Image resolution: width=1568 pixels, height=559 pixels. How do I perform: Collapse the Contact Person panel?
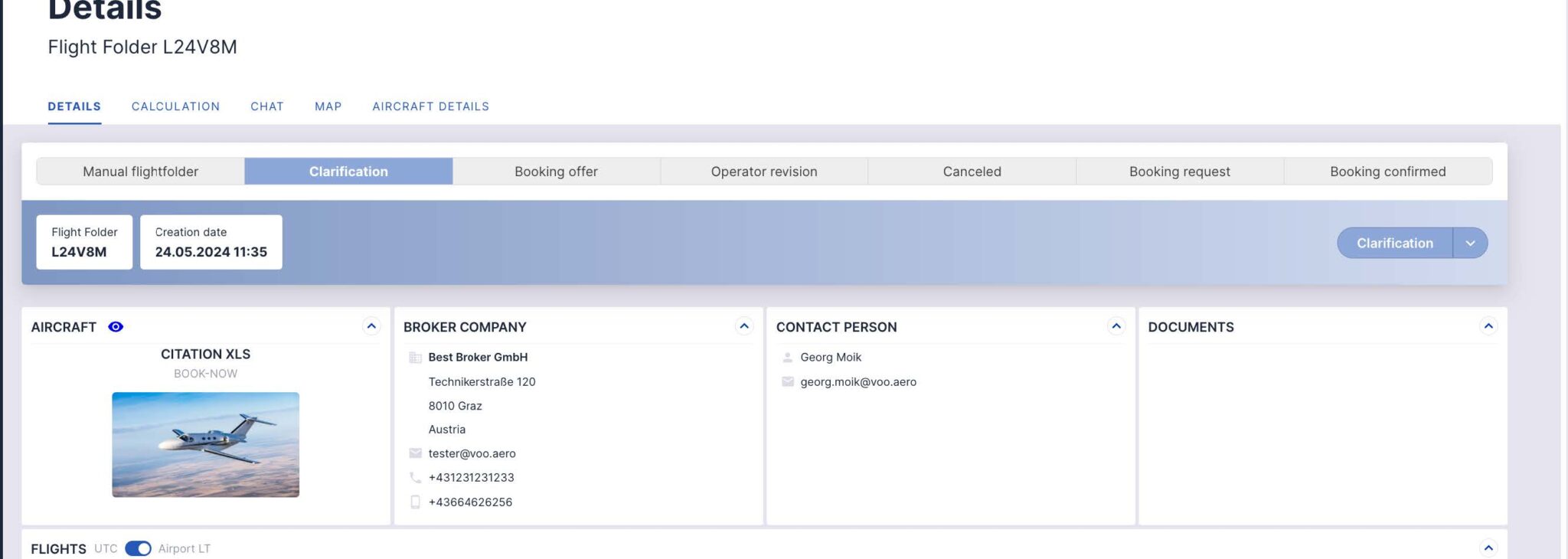click(1116, 326)
